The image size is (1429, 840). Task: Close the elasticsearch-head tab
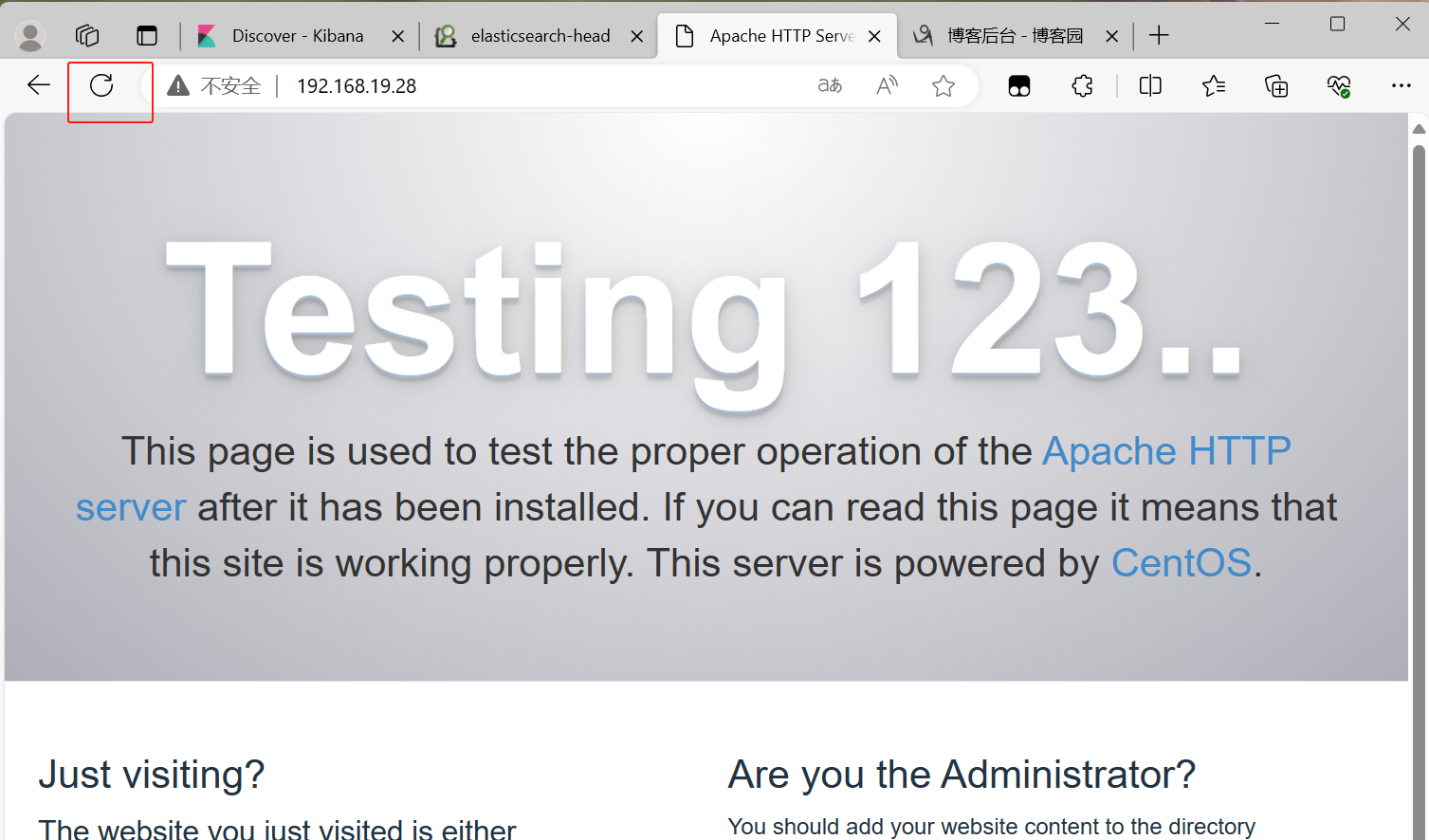pos(637,36)
